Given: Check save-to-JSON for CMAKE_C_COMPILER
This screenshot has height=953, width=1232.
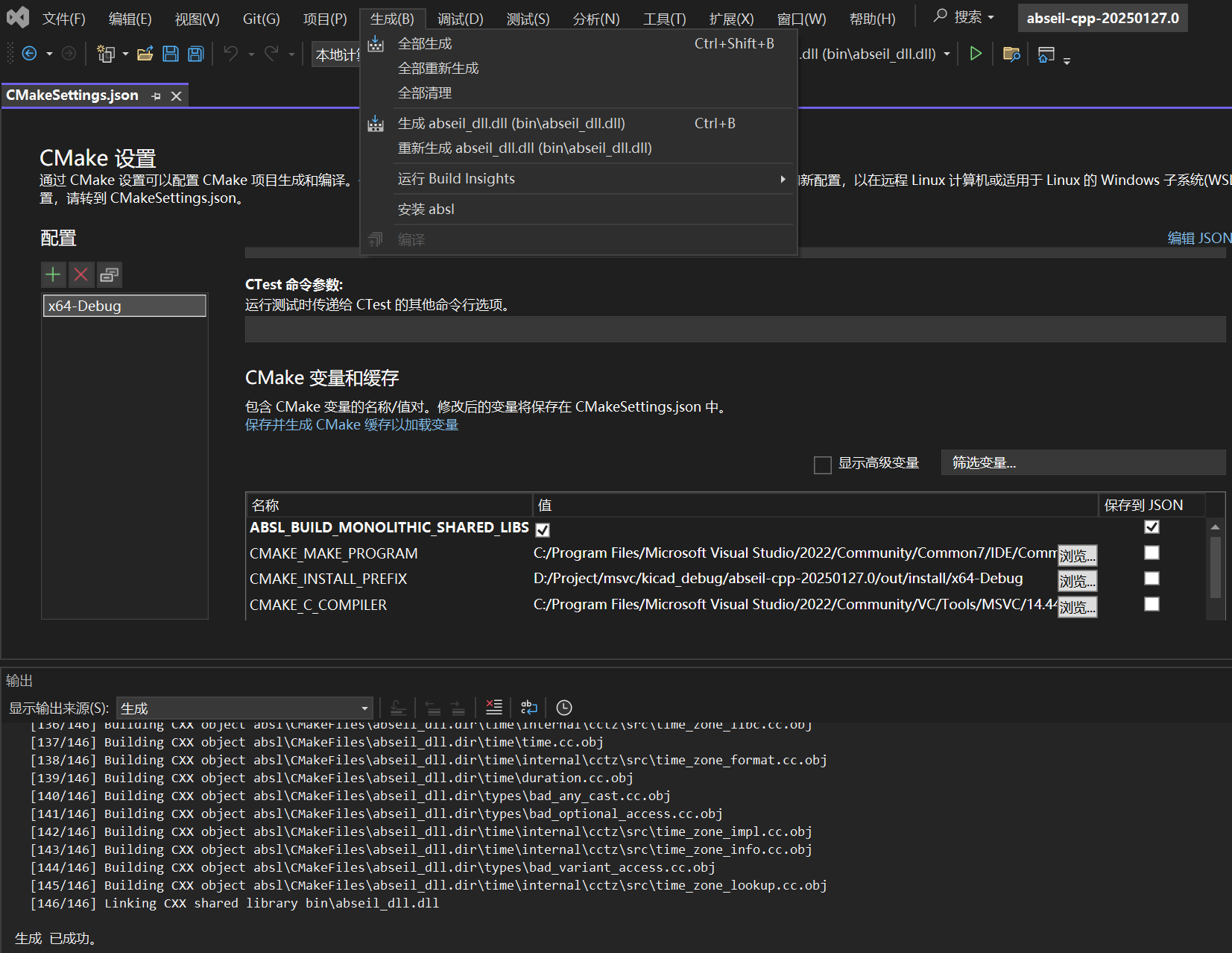Looking at the screenshot, I should [x=1152, y=604].
